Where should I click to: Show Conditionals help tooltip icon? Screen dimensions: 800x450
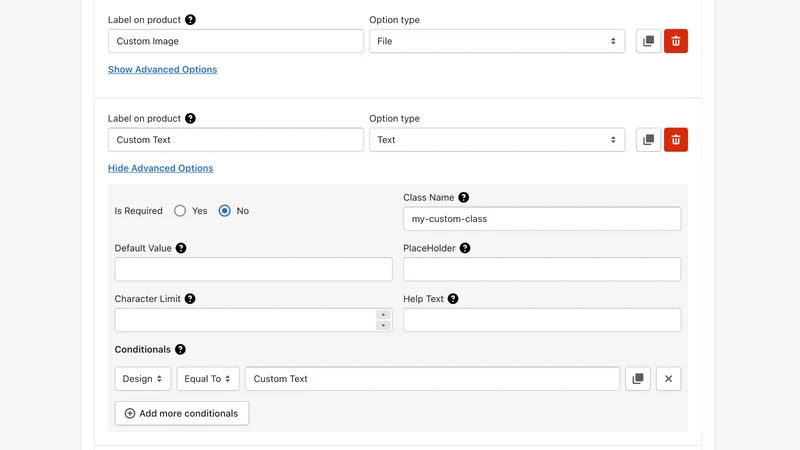coord(180,349)
